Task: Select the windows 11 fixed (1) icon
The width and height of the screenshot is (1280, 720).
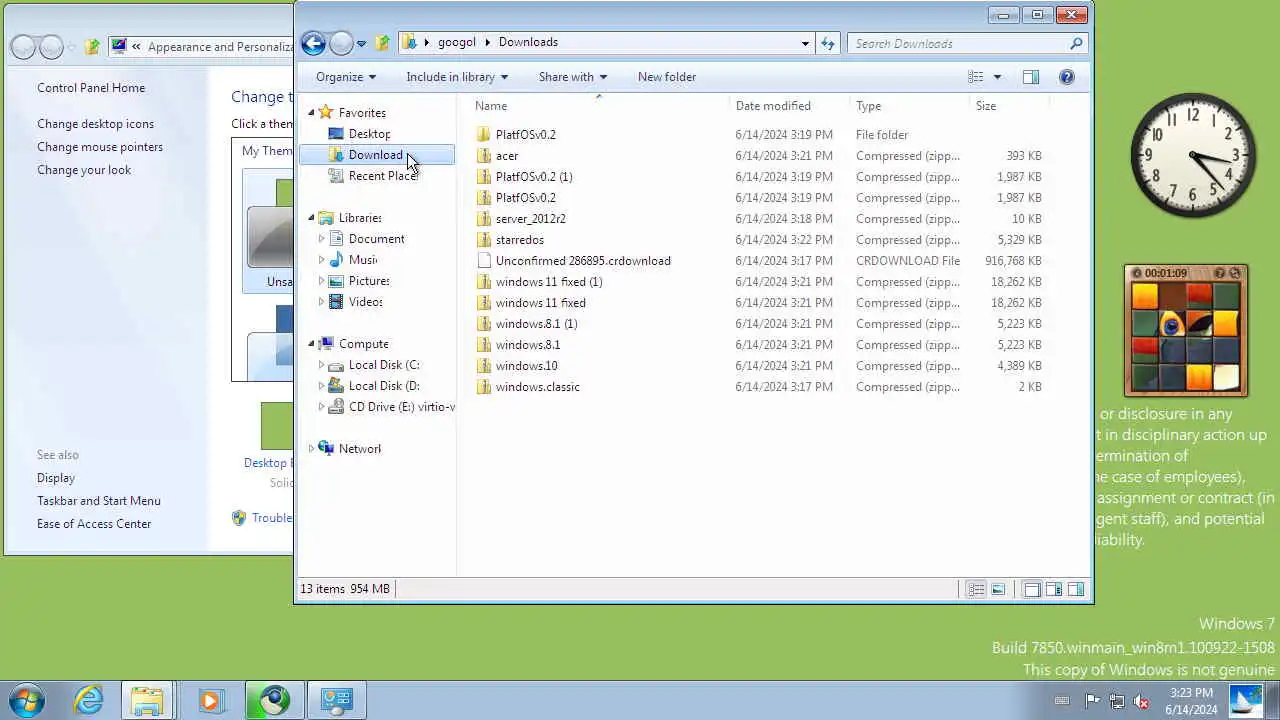Action: pos(484,282)
